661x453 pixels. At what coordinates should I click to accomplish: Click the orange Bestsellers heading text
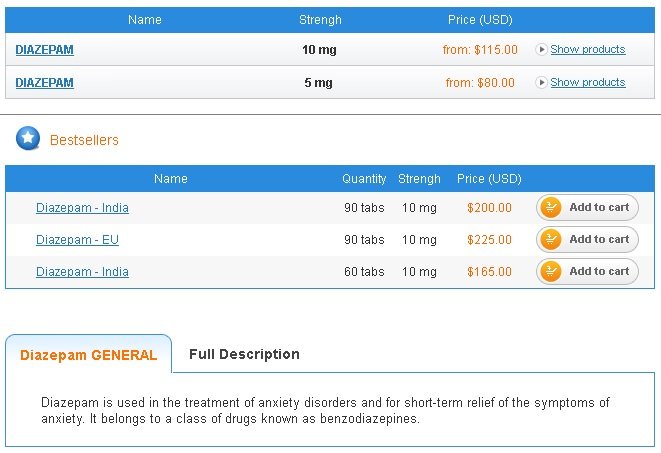click(84, 140)
